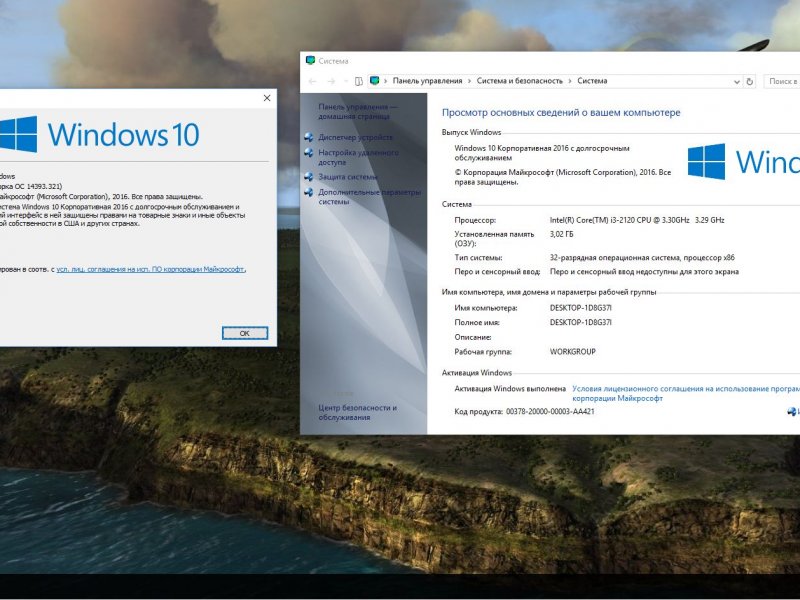
Task: Open Защита системы link
Action: click(348, 177)
